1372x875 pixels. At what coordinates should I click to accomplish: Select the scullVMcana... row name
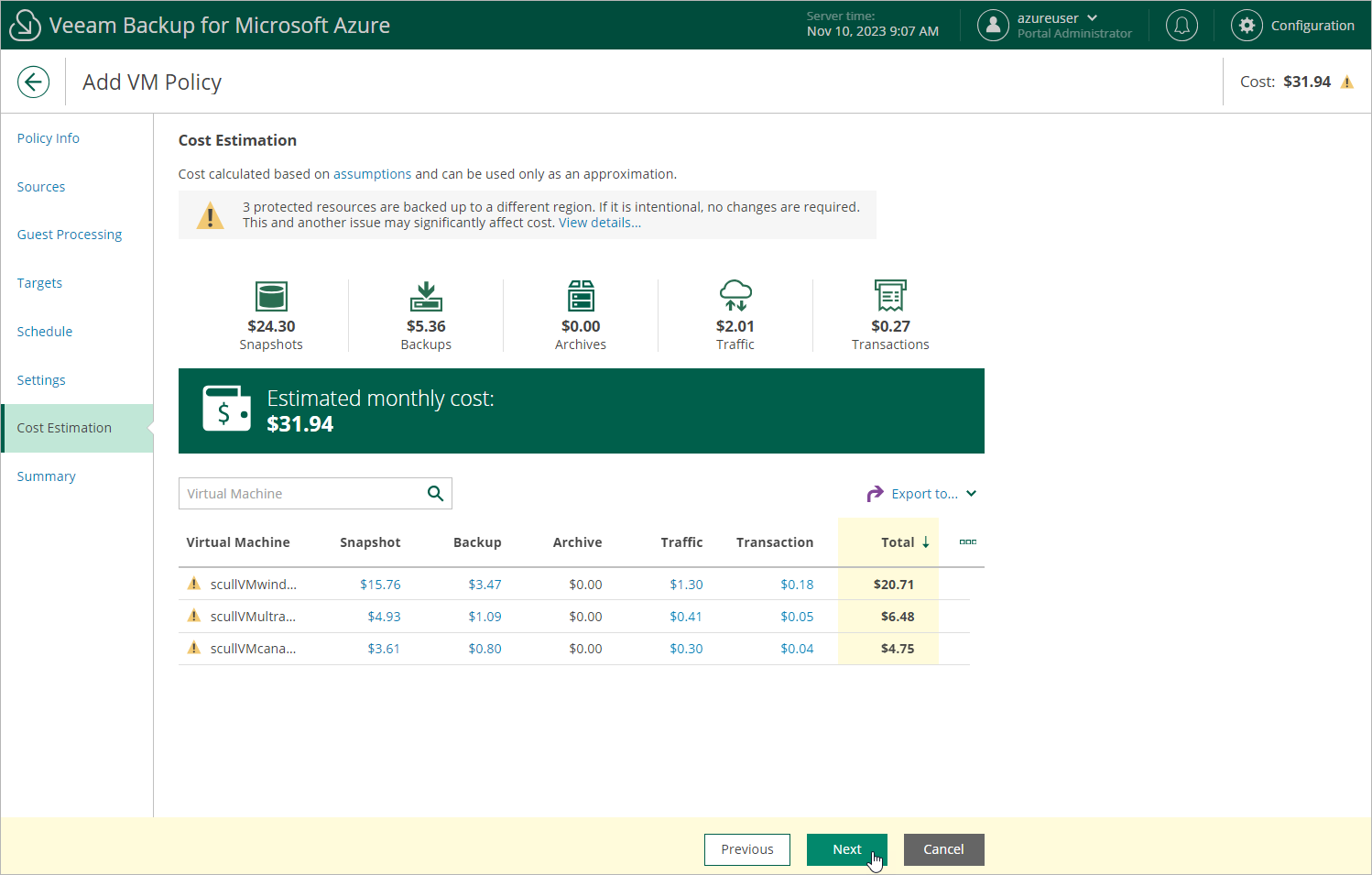coord(253,649)
